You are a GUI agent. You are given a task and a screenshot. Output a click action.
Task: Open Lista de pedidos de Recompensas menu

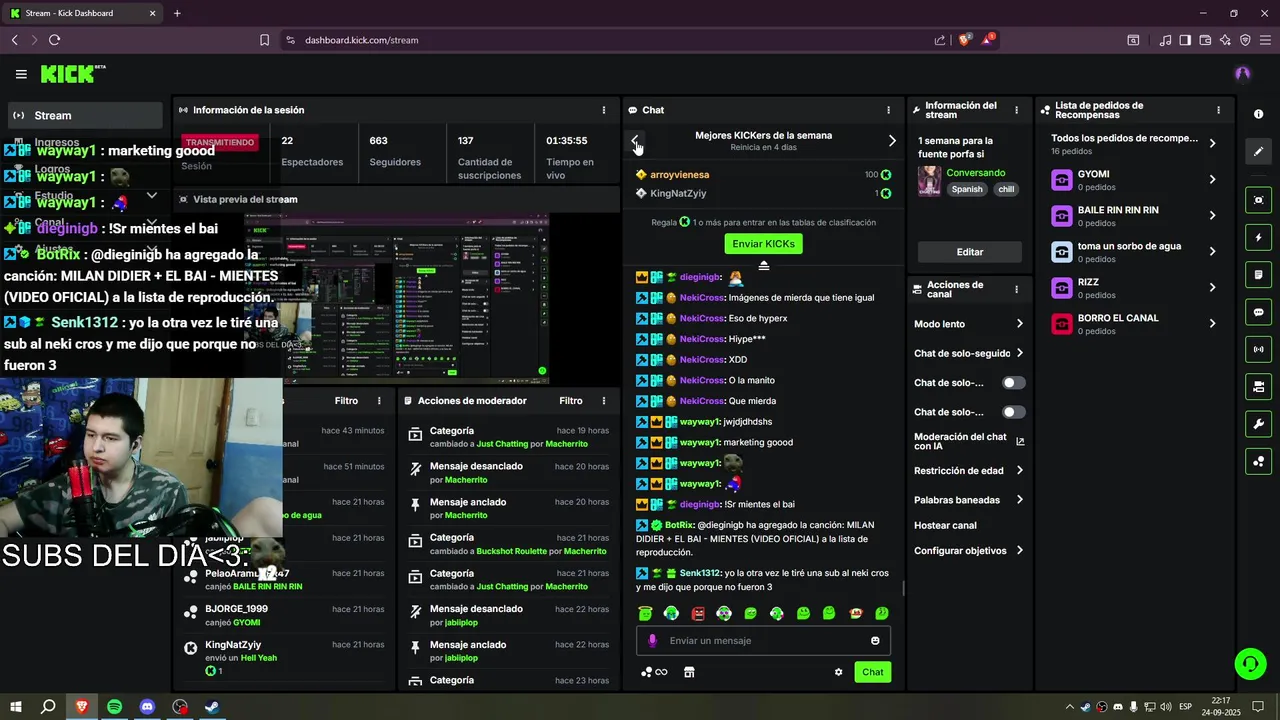click(1218, 110)
